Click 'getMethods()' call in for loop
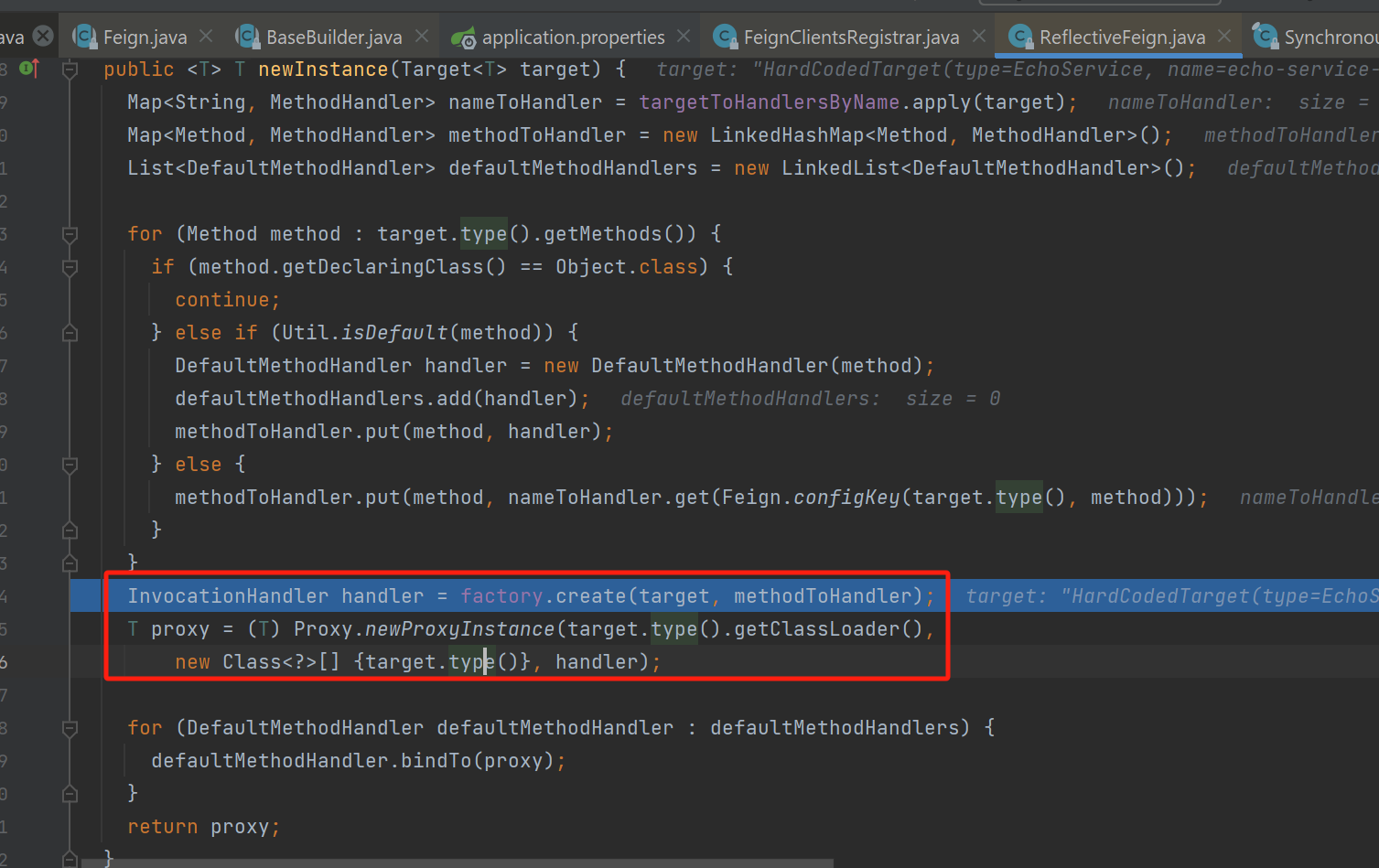This screenshot has height=868, width=1379. click(x=614, y=234)
